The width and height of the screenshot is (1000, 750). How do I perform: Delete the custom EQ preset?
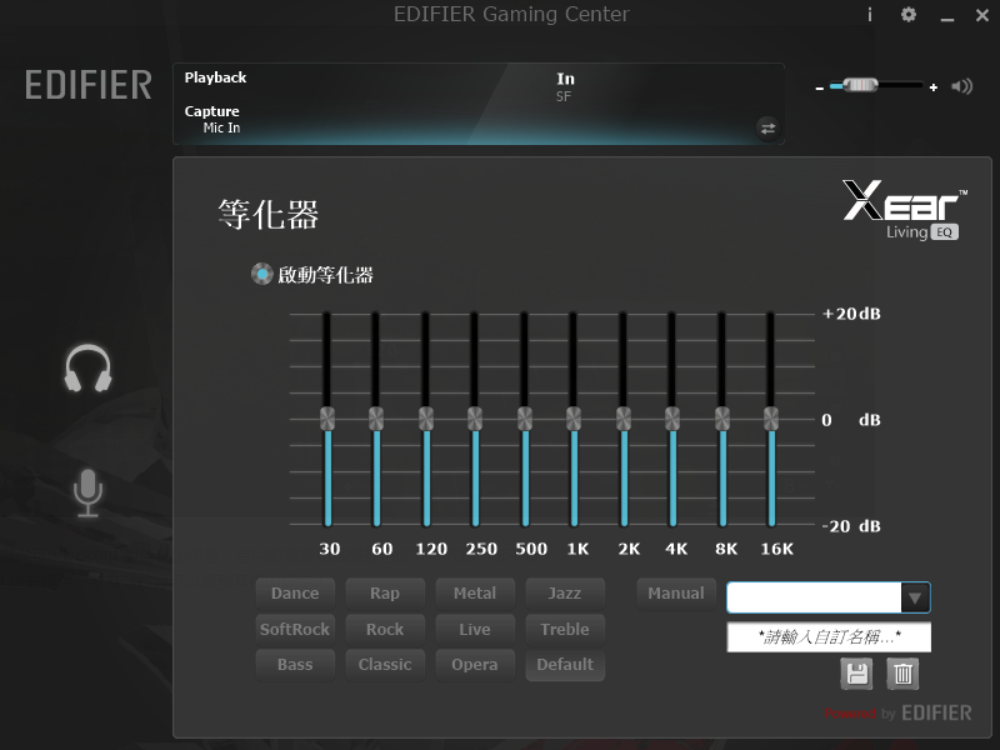[902, 673]
